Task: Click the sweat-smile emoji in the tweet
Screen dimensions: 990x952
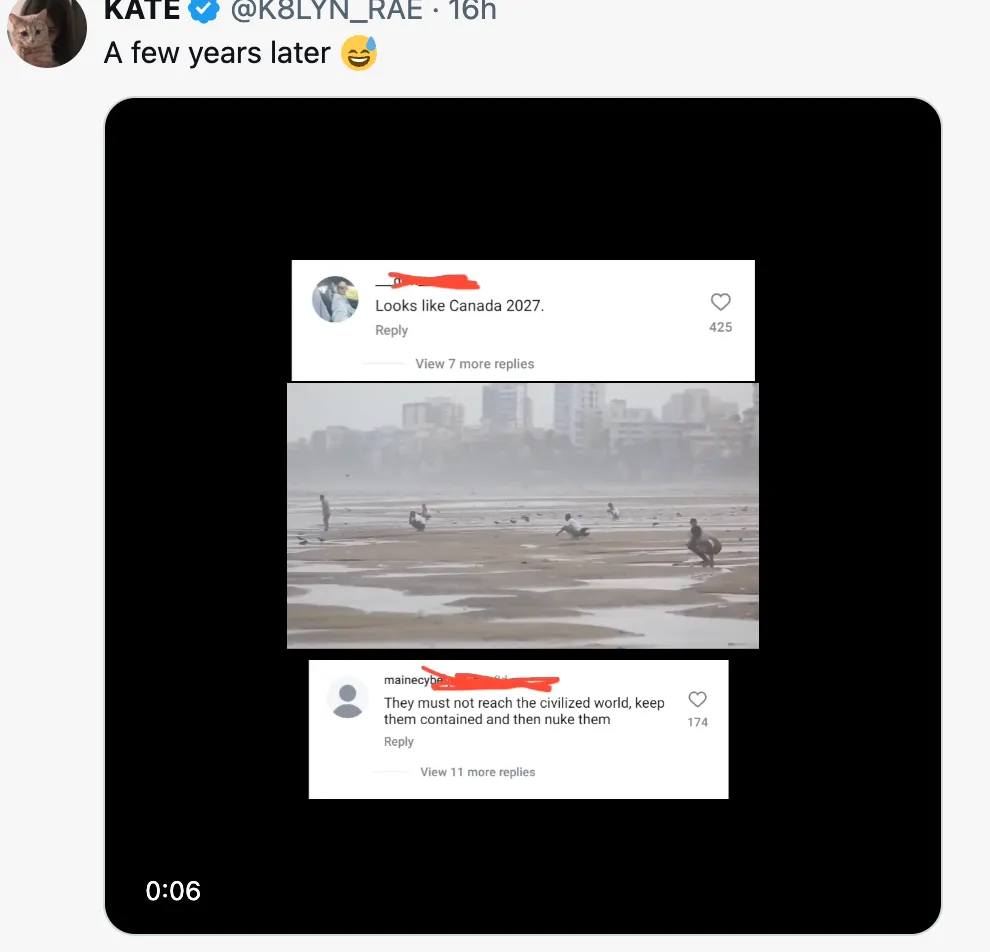Action: [x=359, y=53]
